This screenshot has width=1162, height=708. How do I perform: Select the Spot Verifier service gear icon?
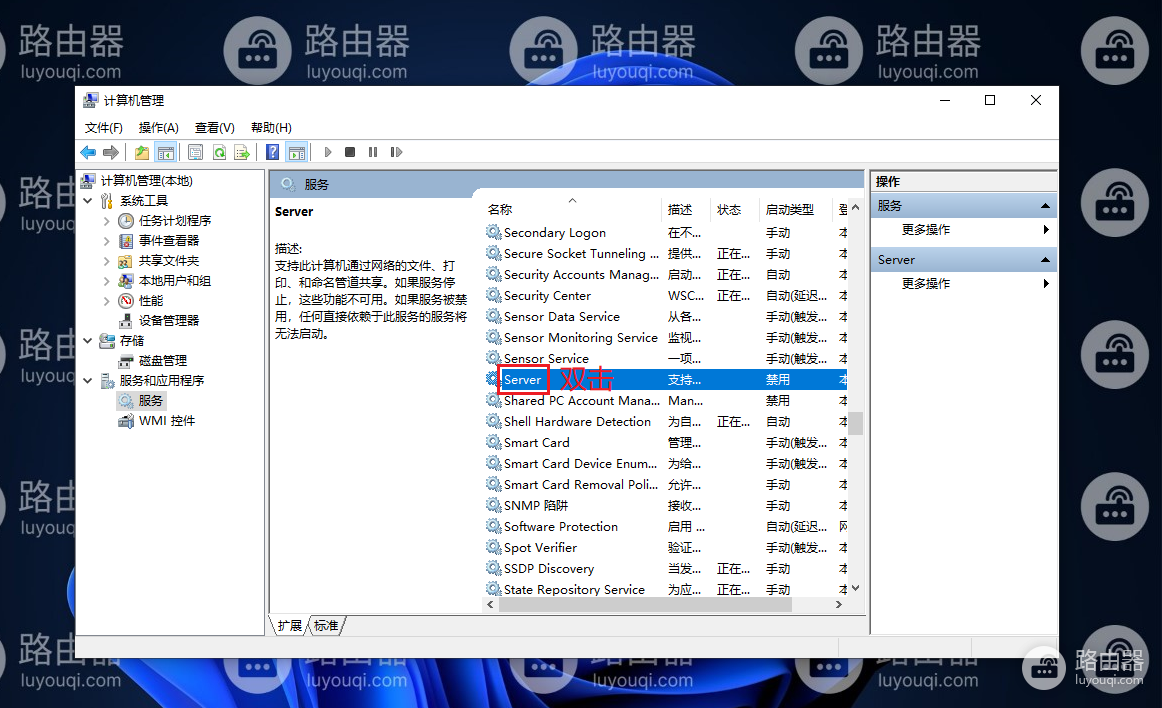pyautogui.click(x=494, y=547)
